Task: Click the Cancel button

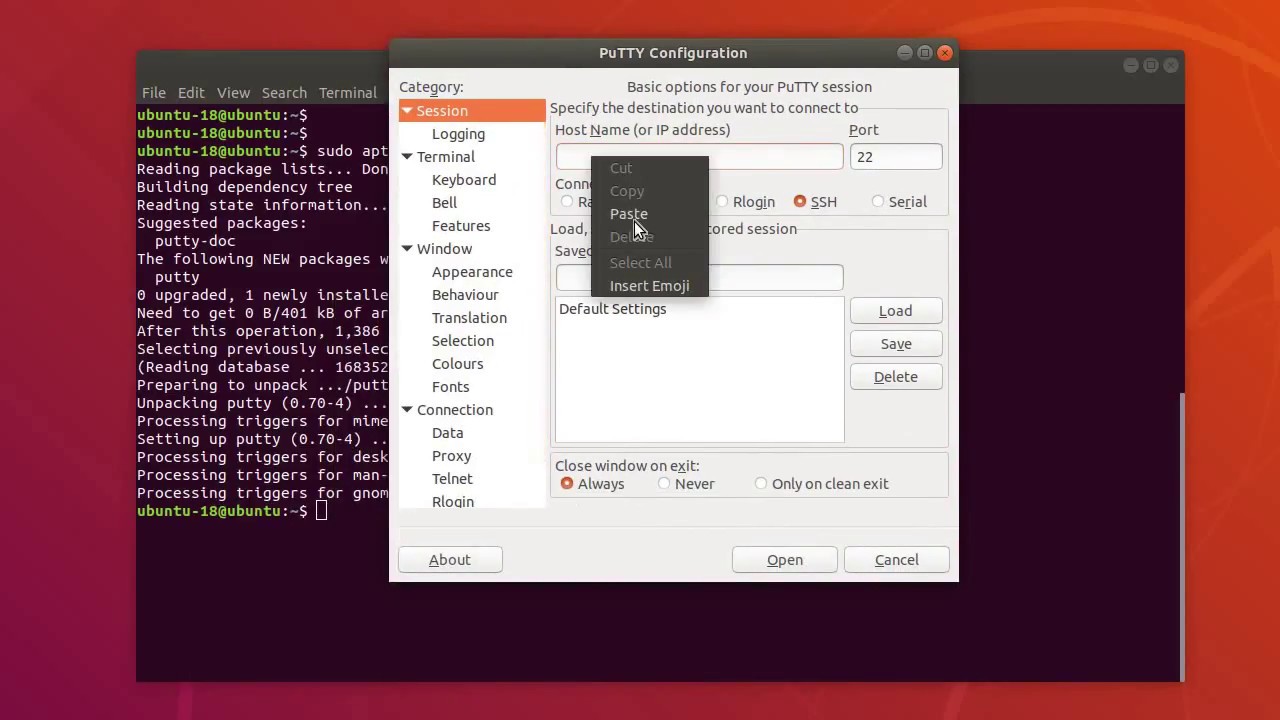Action: (x=896, y=560)
